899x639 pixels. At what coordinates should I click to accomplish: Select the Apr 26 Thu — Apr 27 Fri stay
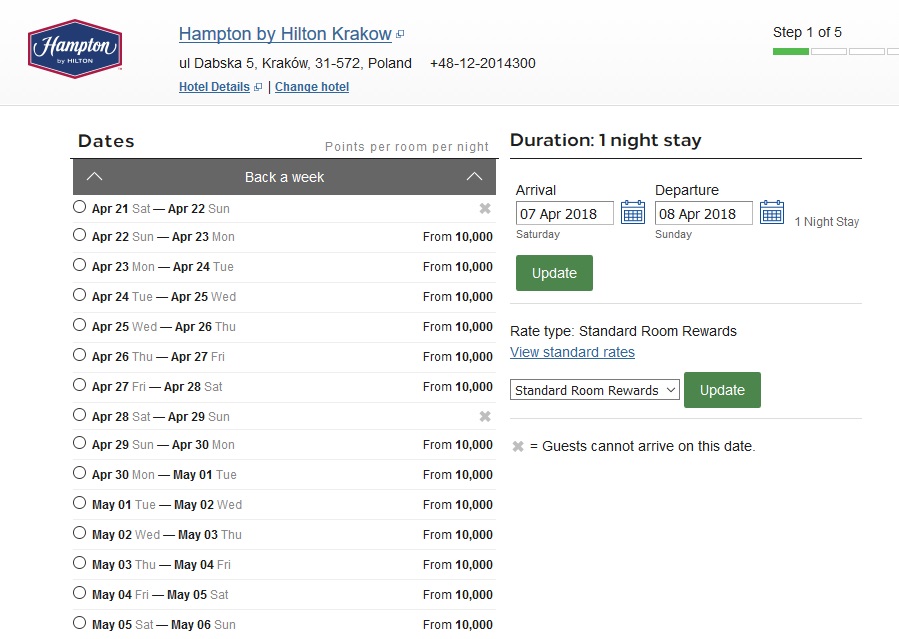point(80,355)
